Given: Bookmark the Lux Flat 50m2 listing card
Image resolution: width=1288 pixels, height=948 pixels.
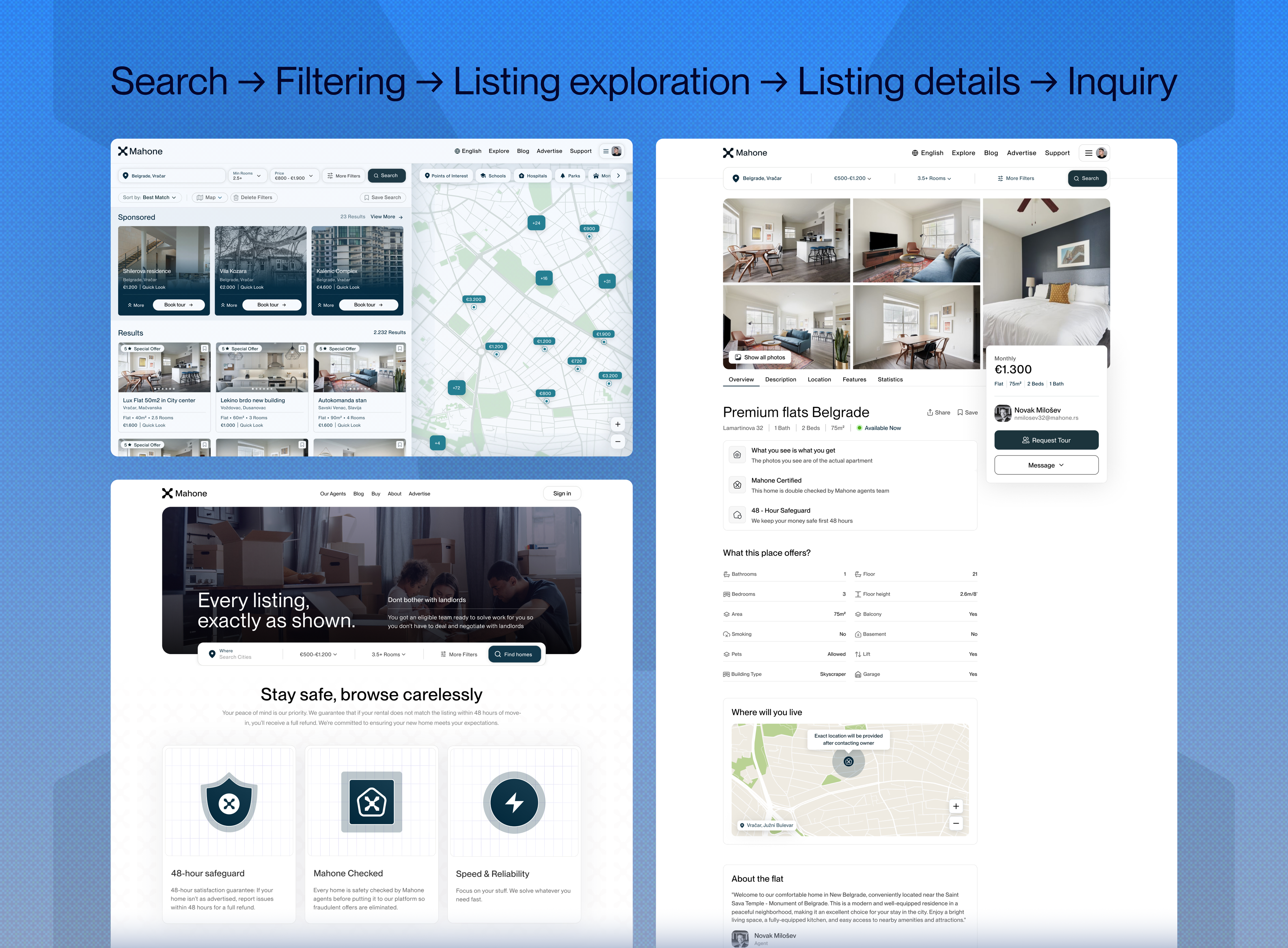Looking at the screenshot, I should coord(204,348).
